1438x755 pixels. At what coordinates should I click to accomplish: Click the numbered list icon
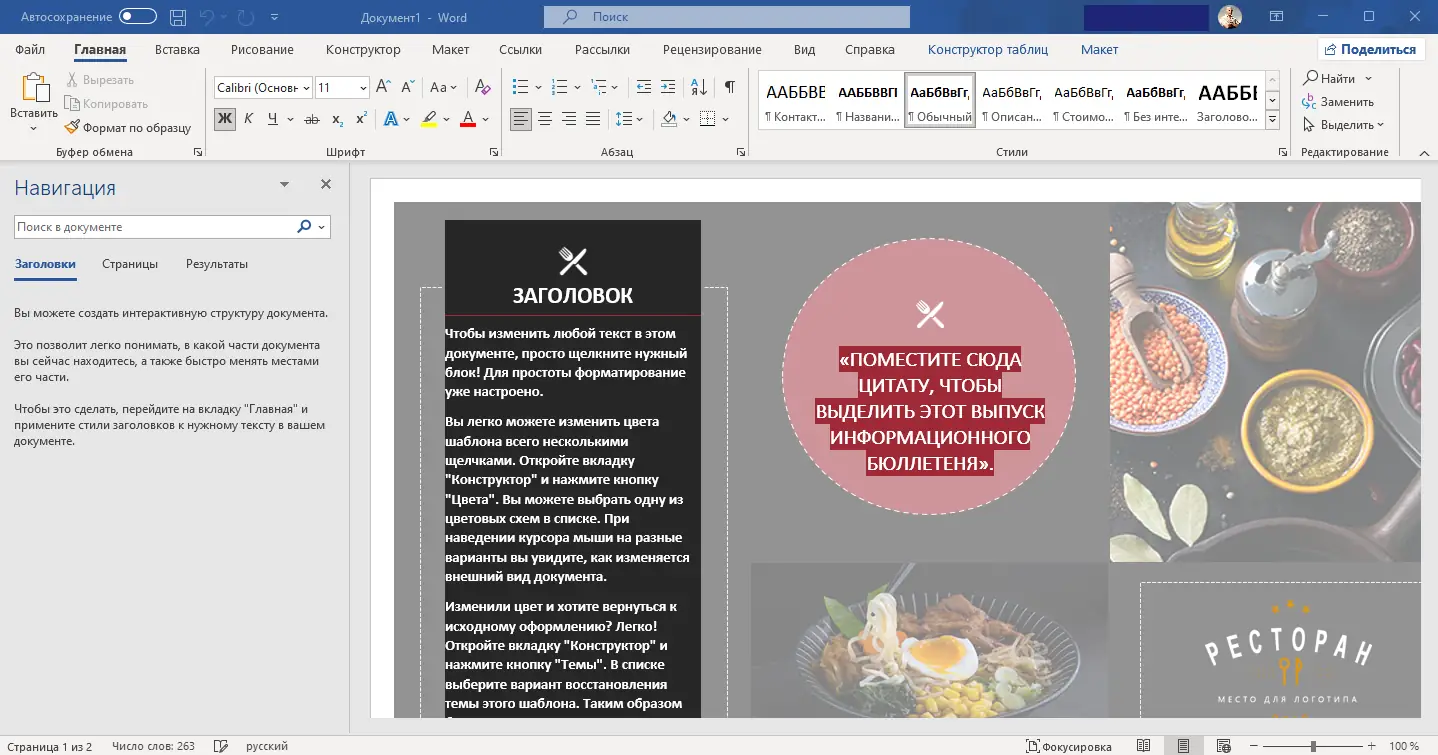560,87
